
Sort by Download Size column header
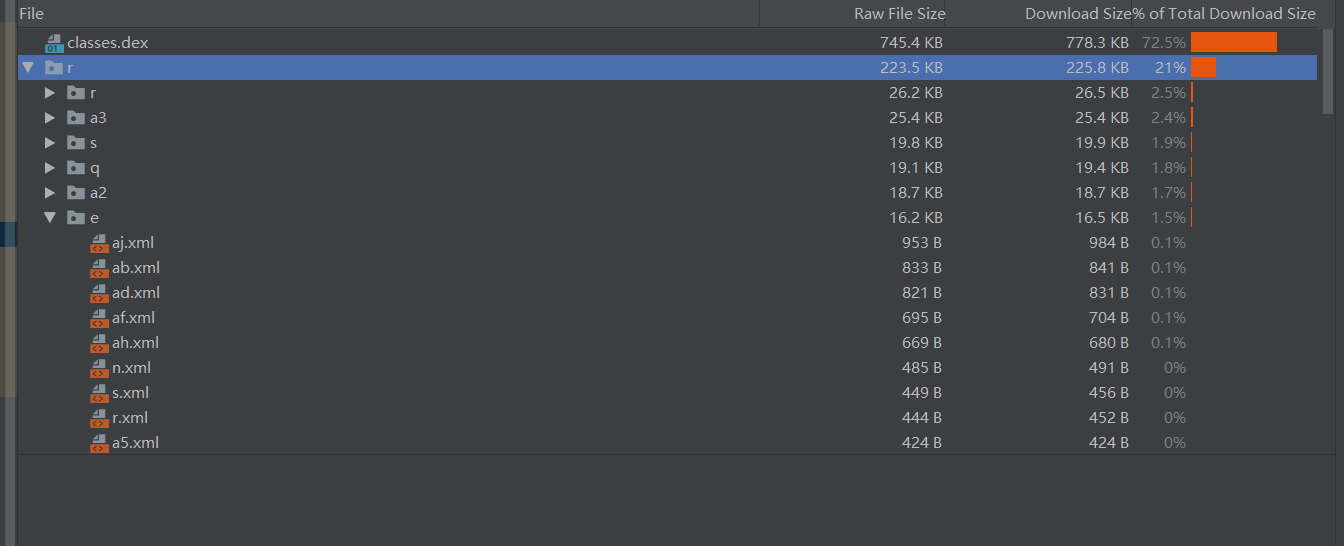(1077, 14)
